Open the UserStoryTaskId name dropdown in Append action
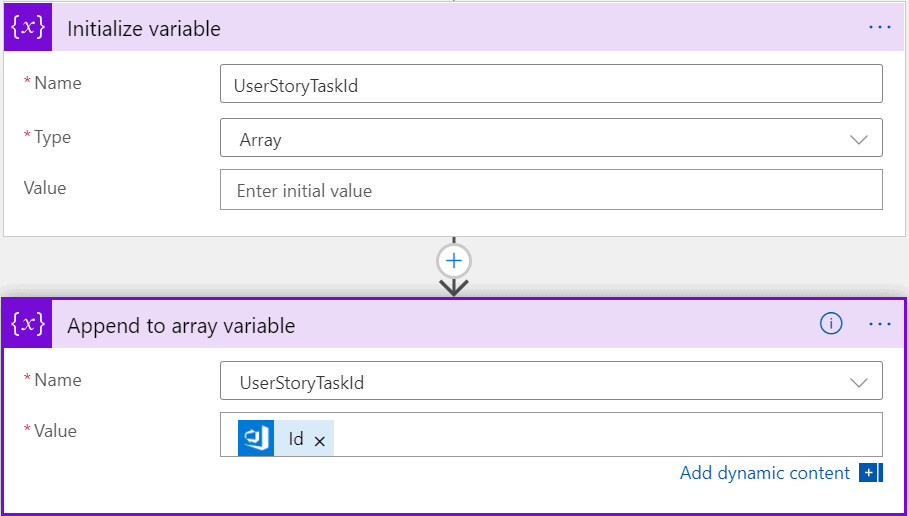 (551, 381)
